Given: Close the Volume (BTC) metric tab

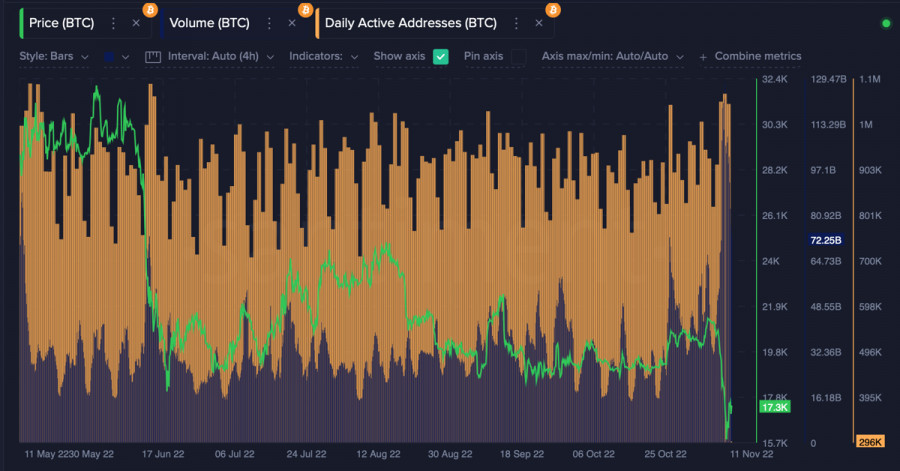Looking at the screenshot, I should (x=292, y=23).
